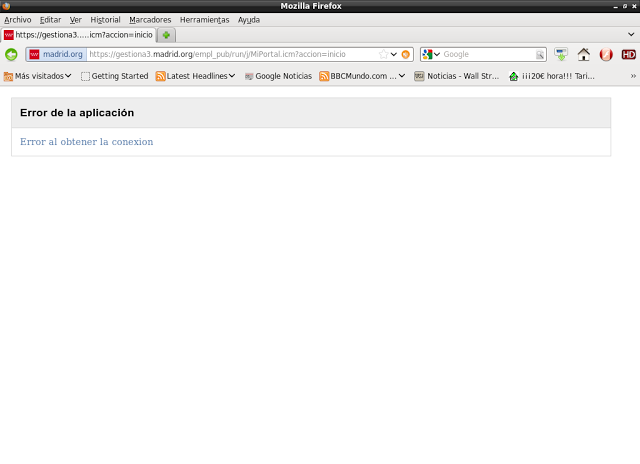Open the Herramientas menu

pyautogui.click(x=204, y=19)
